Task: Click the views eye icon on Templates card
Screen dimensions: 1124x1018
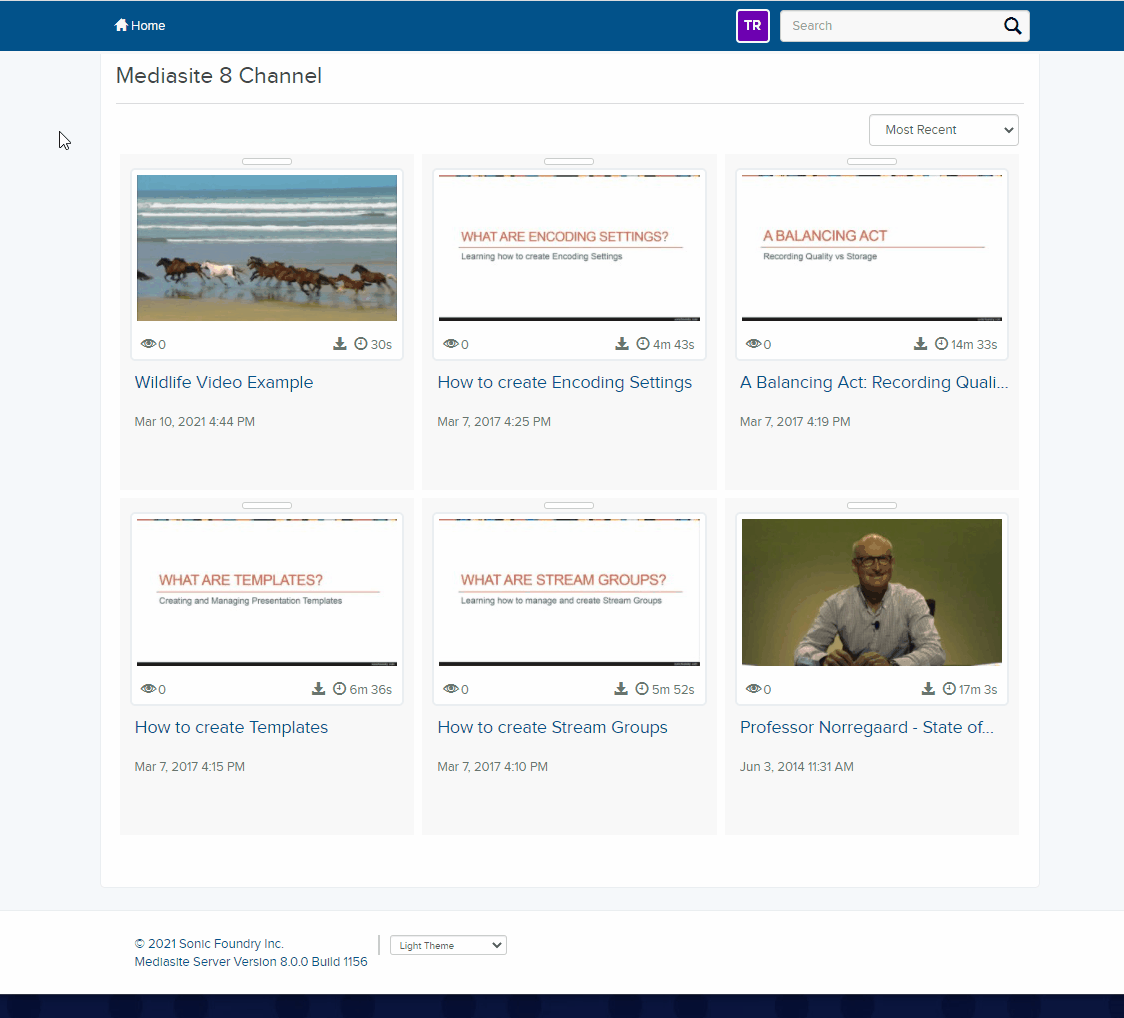Action: click(148, 688)
